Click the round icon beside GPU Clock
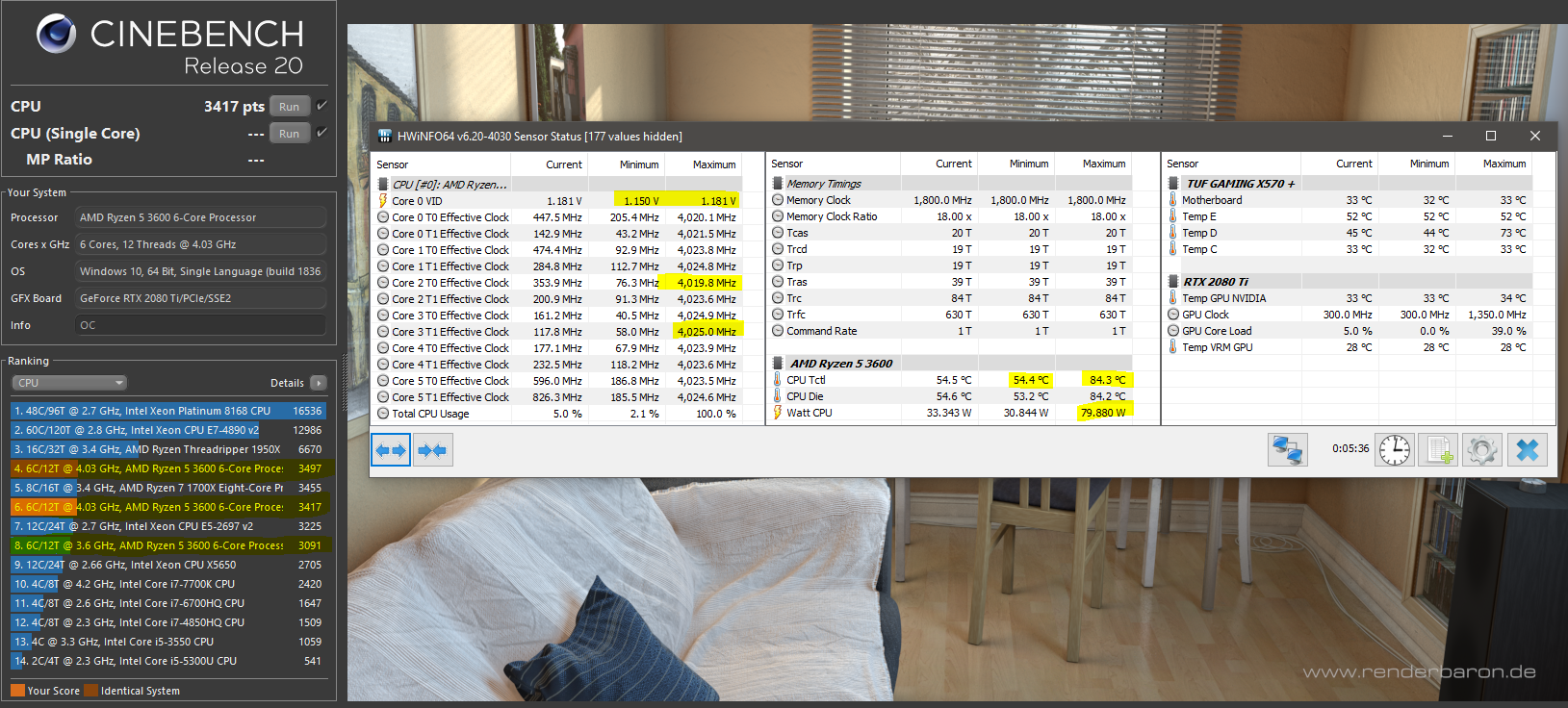The width and height of the screenshot is (1568, 708). coord(1173,315)
